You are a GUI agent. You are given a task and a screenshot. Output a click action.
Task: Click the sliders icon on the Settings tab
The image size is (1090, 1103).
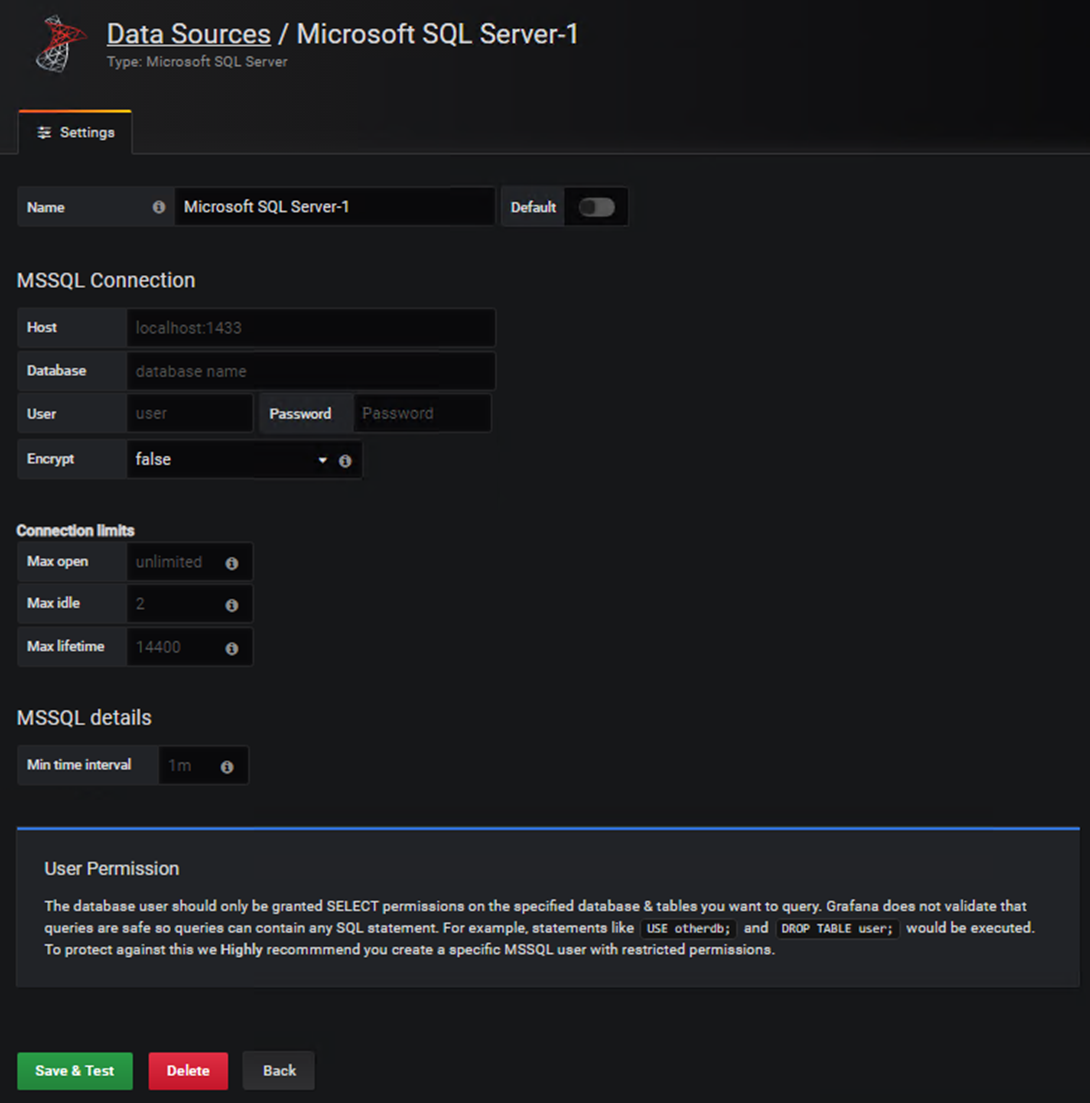44,132
